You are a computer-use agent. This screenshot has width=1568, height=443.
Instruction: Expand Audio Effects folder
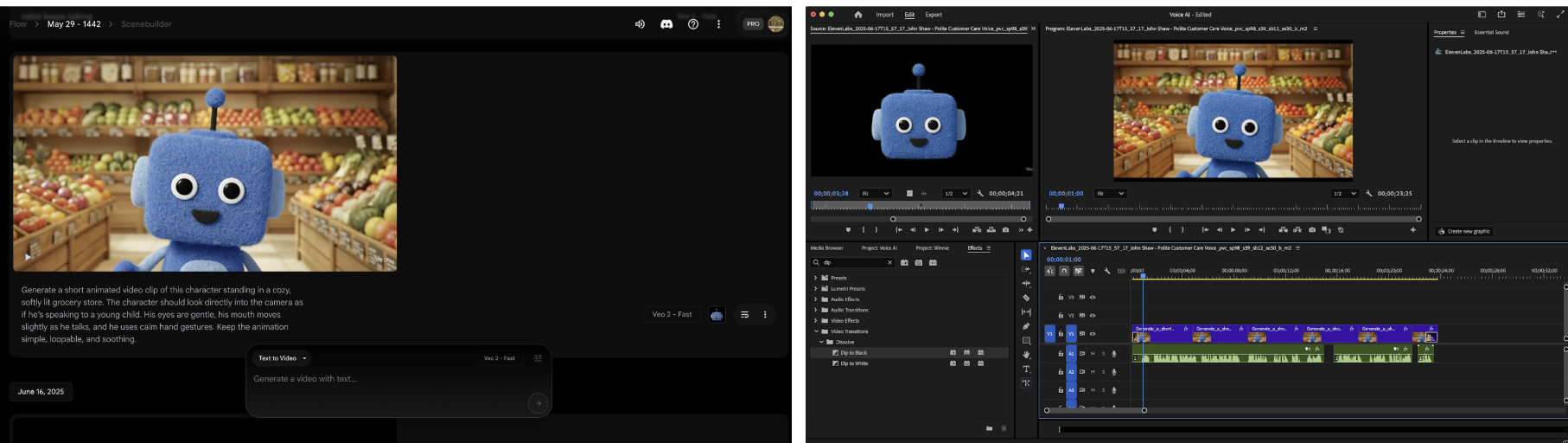coord(815,299)
